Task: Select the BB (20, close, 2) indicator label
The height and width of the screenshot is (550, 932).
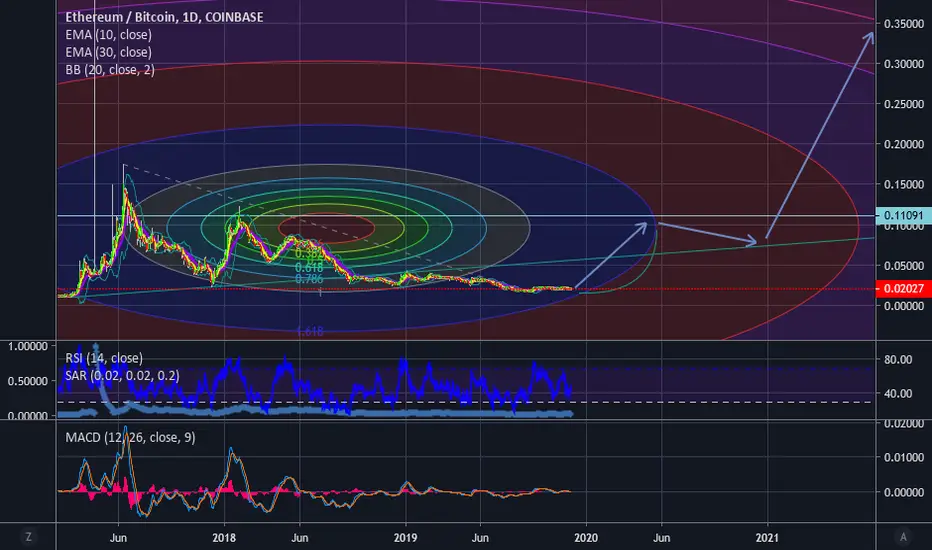Action: (110, 70)
